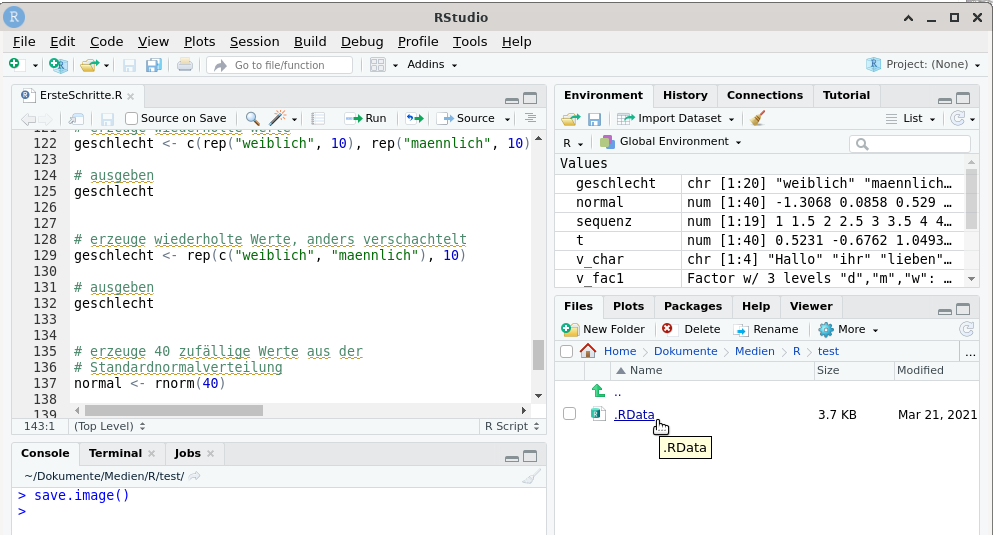Click the New Folder button

603,329
